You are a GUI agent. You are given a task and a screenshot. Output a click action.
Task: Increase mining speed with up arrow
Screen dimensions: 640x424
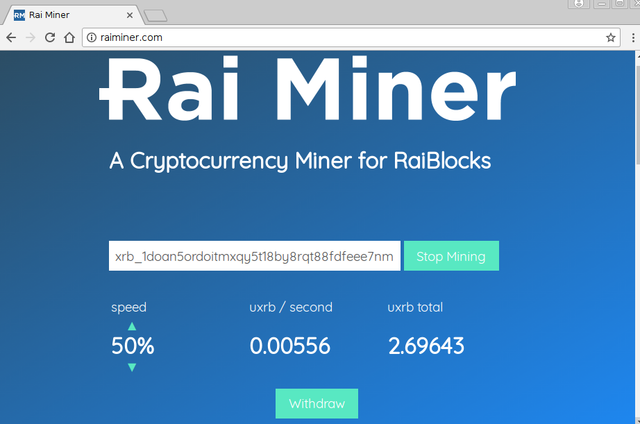[132, 326]
